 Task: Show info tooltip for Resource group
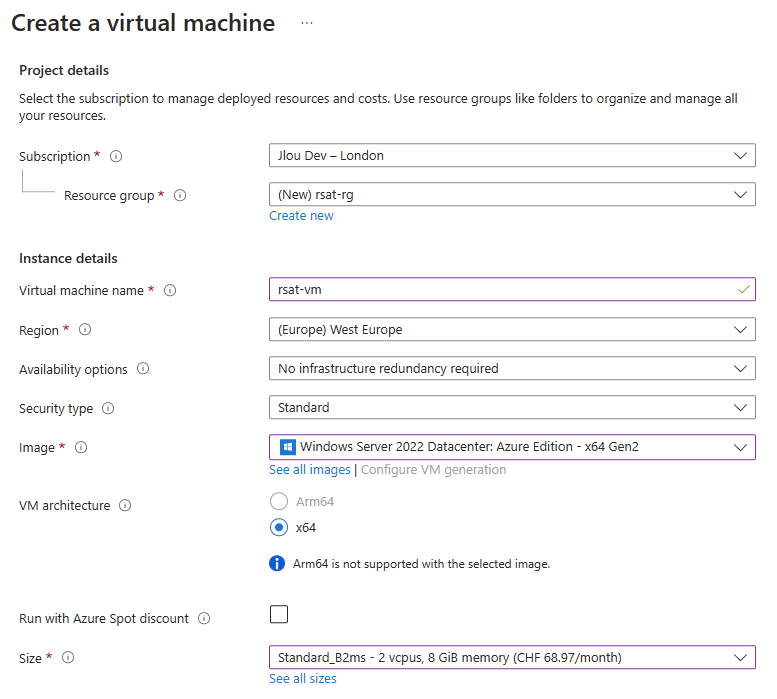tap(180, 196)
